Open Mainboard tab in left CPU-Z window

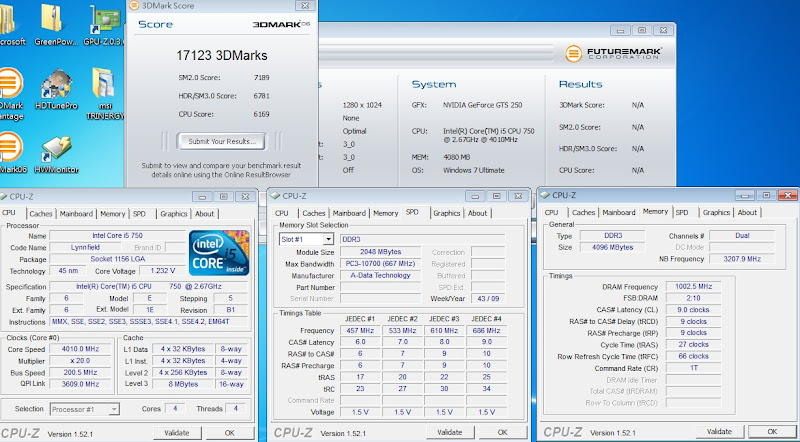[x=76, y=214]
